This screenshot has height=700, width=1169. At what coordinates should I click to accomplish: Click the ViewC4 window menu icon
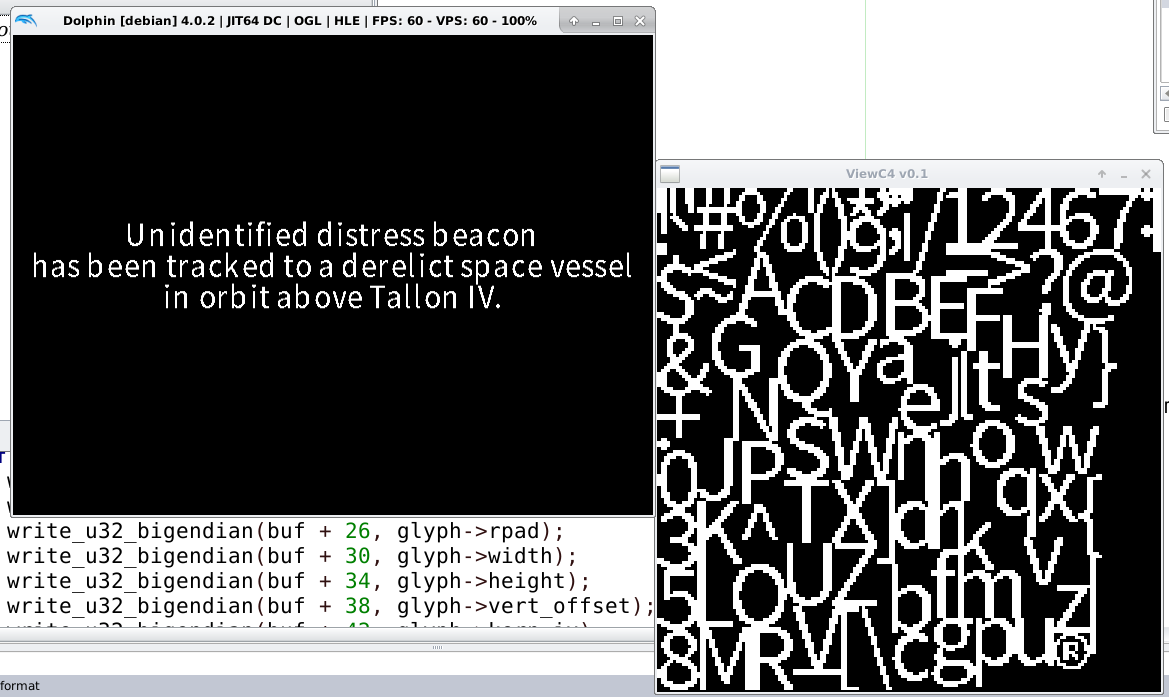coord(670,174)
